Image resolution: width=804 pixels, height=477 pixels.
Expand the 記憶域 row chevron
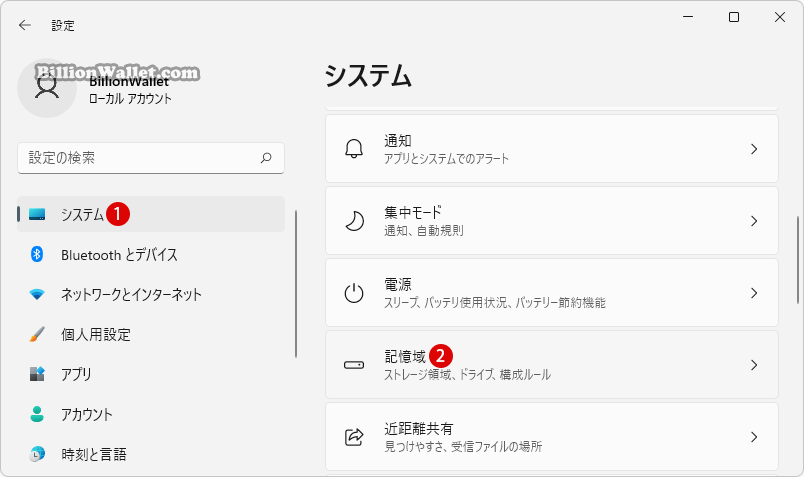click(x=754, y=365)
